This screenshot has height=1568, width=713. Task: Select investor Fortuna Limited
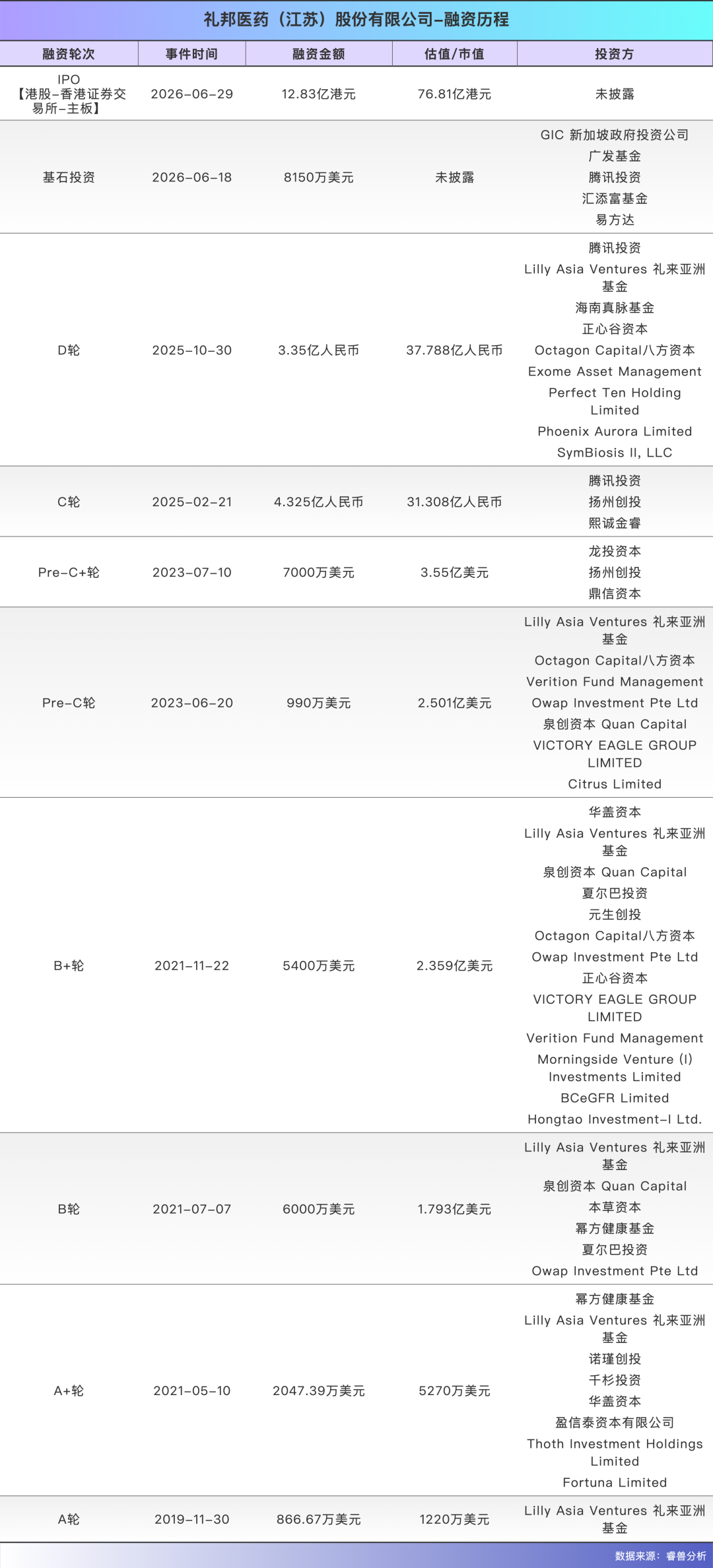(x=615, y=1483)
